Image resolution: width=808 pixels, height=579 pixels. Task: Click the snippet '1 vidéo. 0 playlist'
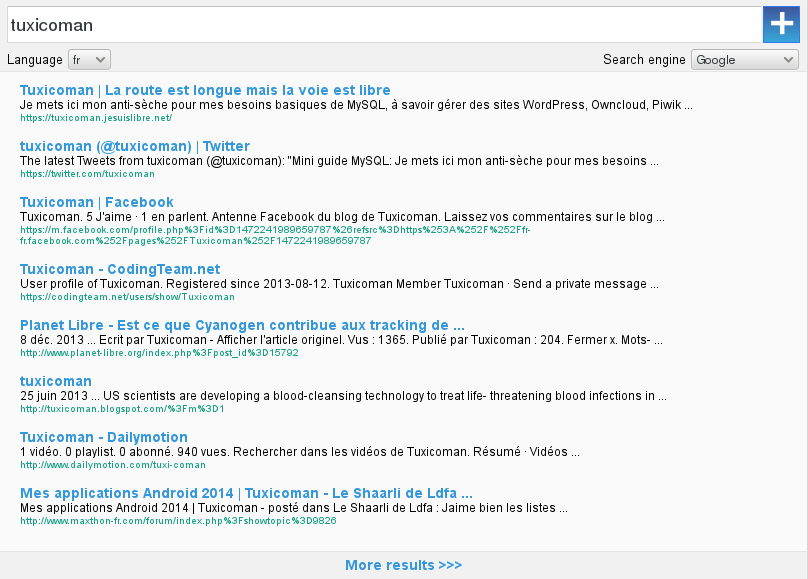pos(300,452)
